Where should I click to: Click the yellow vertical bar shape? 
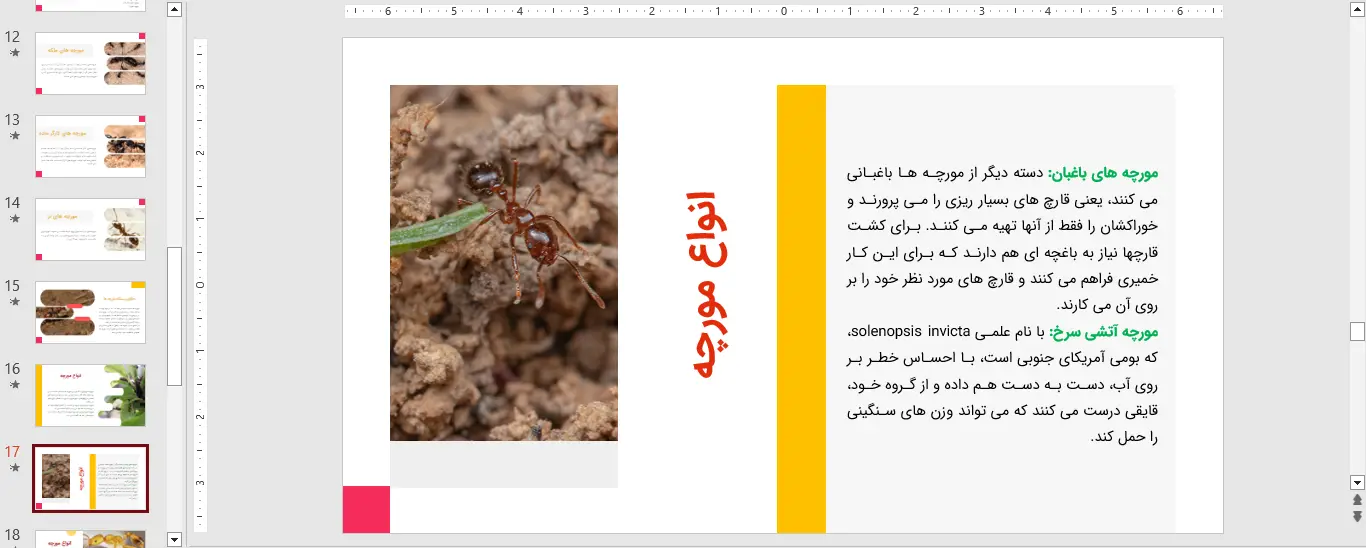(801, 308)
